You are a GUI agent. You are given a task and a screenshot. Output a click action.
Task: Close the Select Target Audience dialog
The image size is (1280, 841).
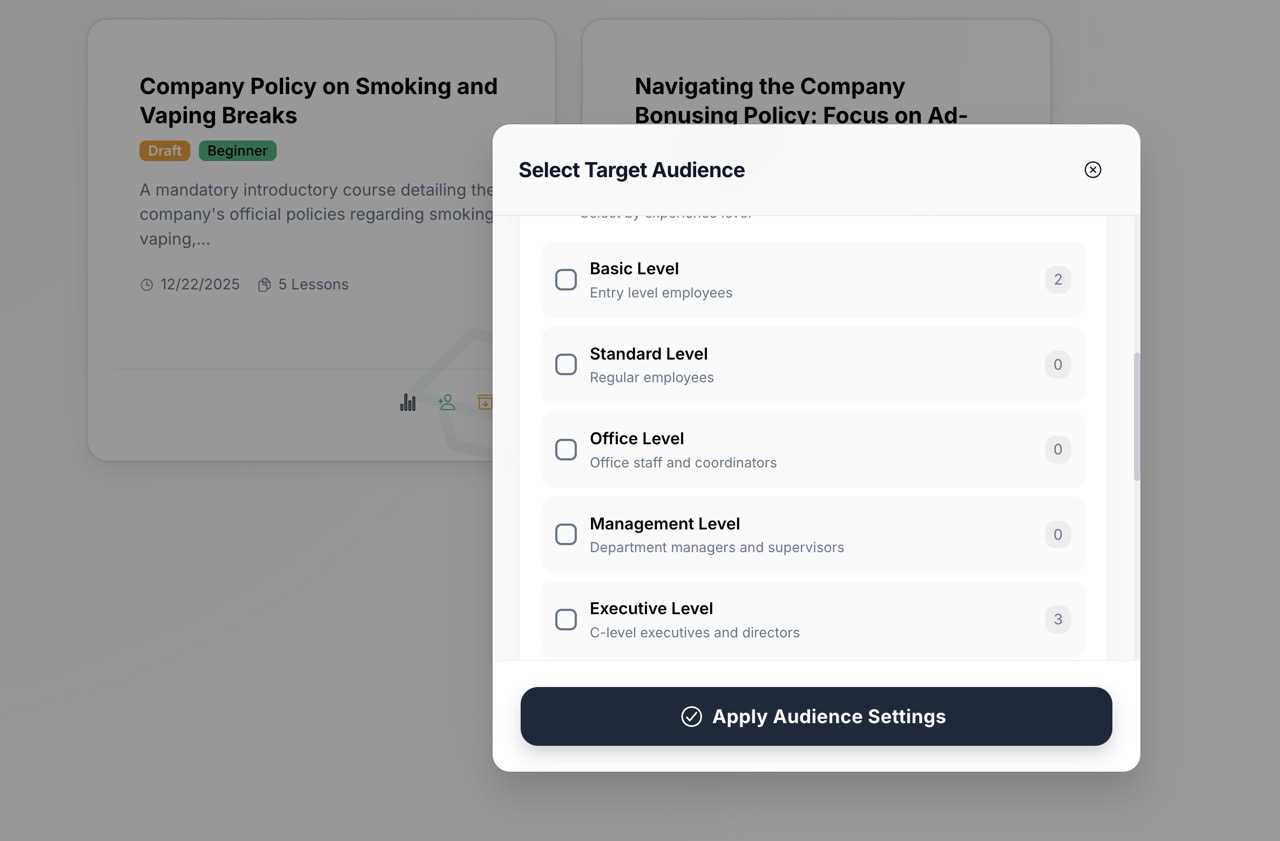coord(1093,170)
